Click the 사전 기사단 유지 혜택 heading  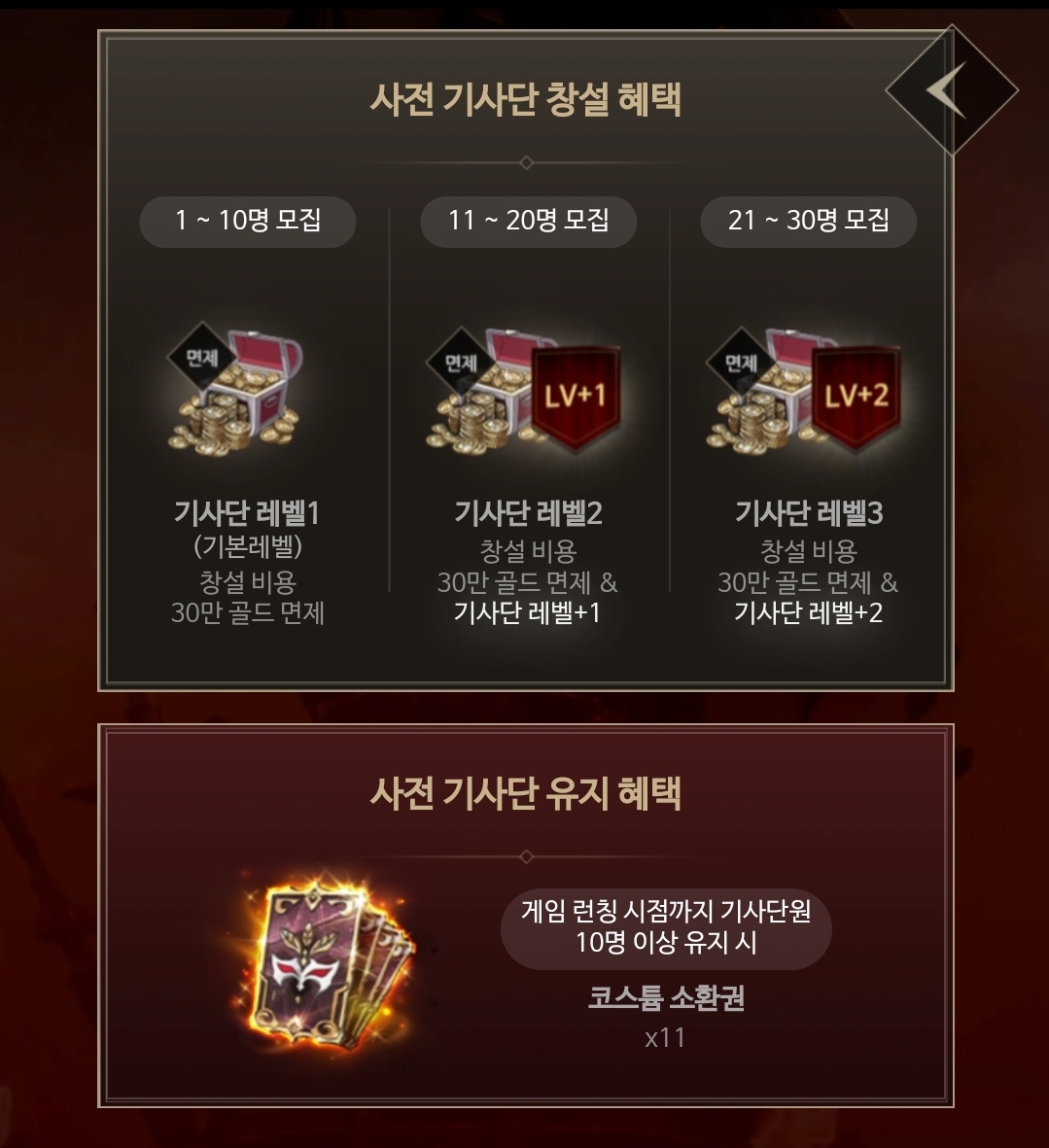[x=526, y=793]
